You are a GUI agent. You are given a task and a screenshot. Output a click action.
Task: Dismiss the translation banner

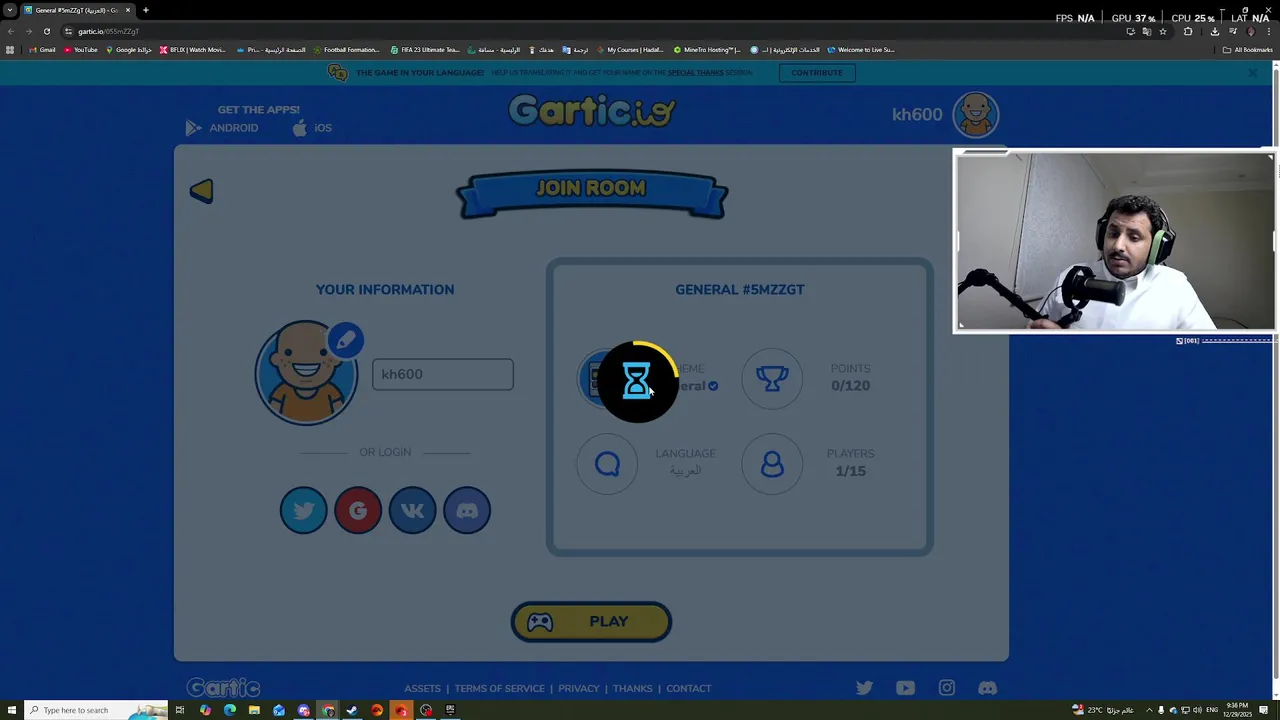pyautogui.click(x=1252, y=73)
